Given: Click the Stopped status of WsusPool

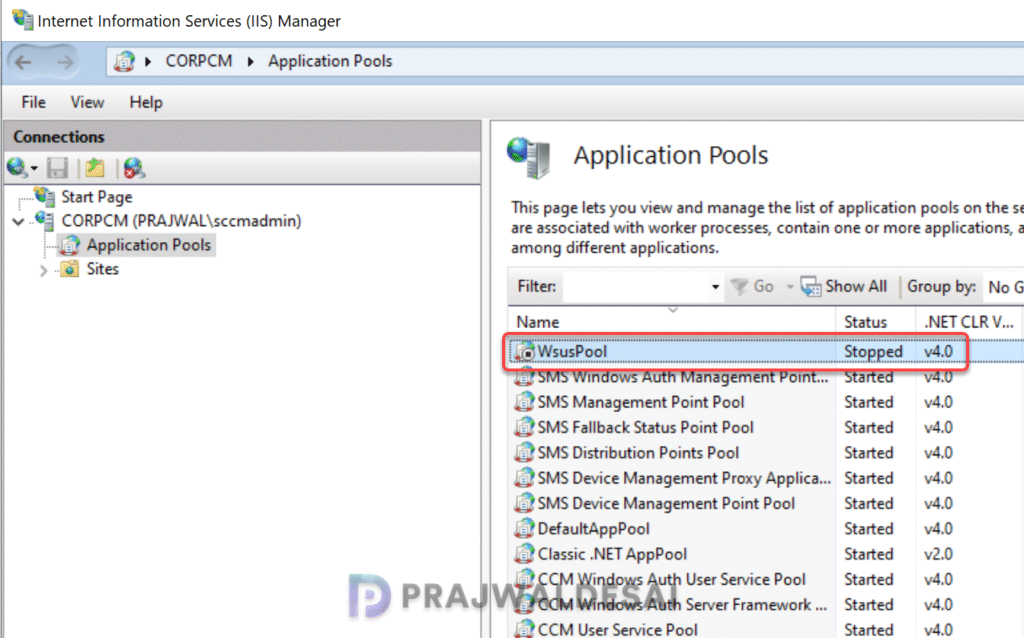Looking at the screenshot, I should [873, 352].
